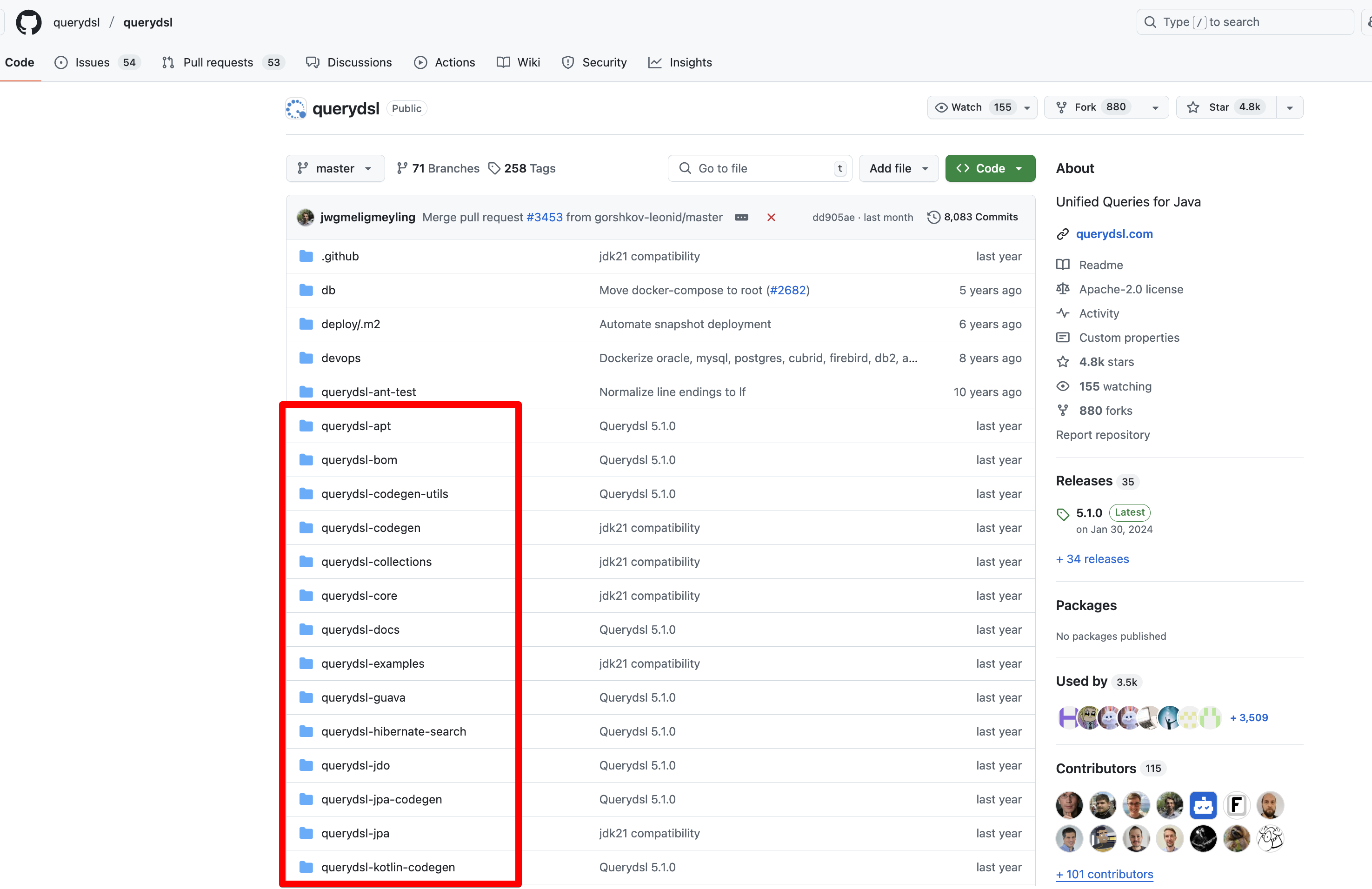Open the Insights tab

tap(680, 62)
